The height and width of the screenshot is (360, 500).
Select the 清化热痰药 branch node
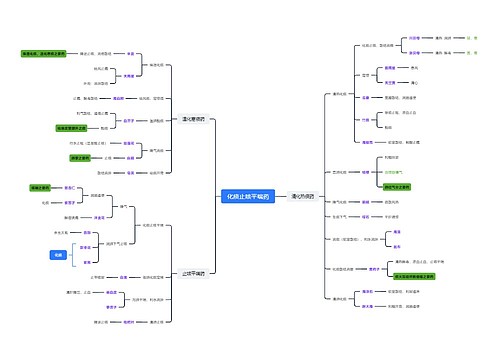[303, 196]
